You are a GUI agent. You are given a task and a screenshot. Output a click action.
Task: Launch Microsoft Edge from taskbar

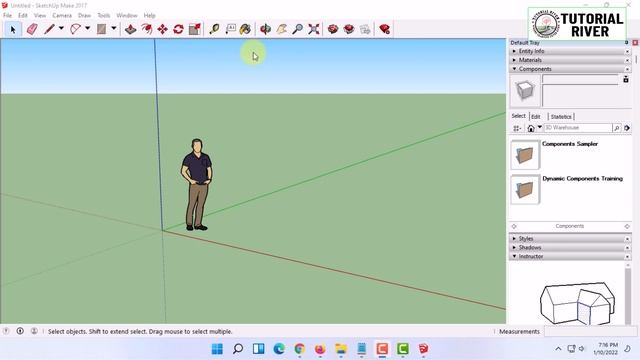279,349
